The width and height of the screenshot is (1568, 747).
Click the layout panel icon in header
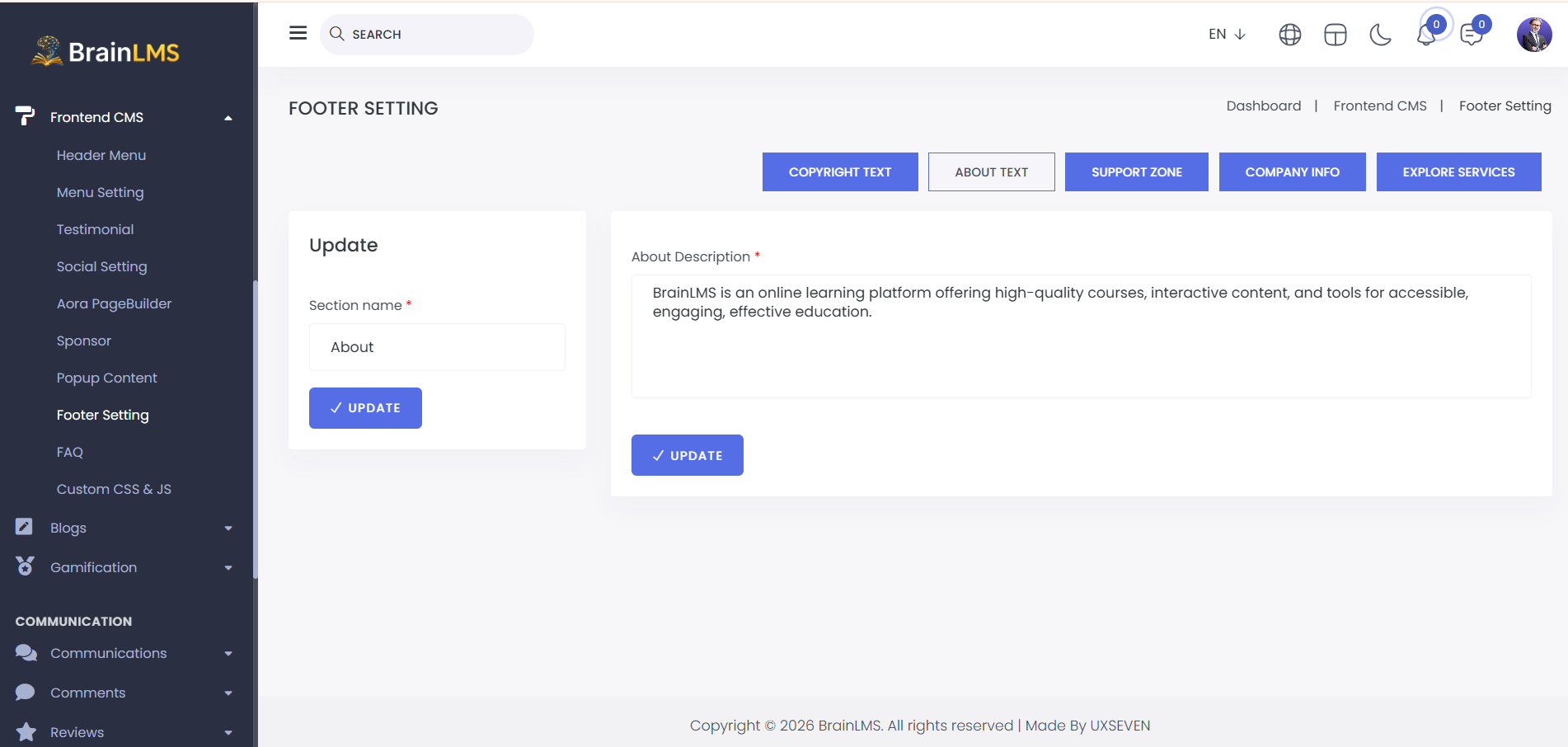(x=1335, y=35)
